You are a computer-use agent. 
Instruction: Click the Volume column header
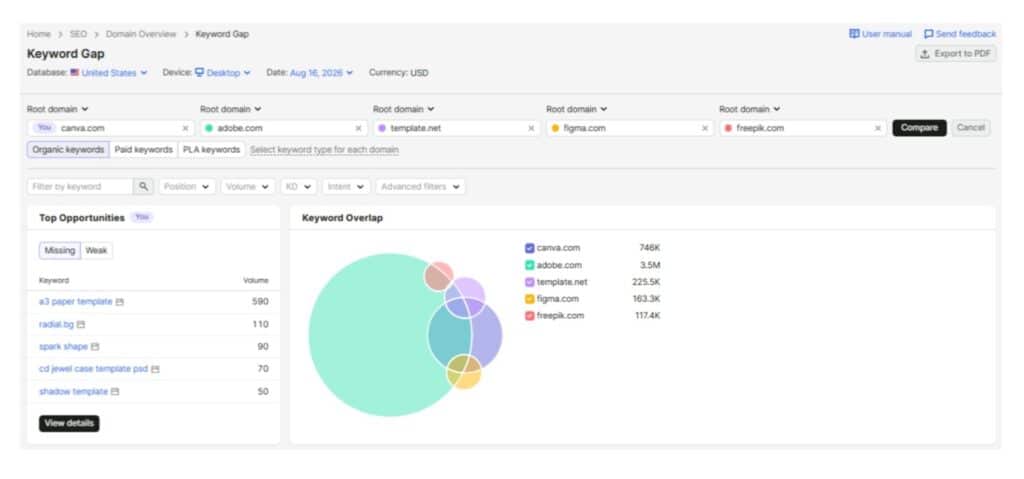(x=256, y=280)
